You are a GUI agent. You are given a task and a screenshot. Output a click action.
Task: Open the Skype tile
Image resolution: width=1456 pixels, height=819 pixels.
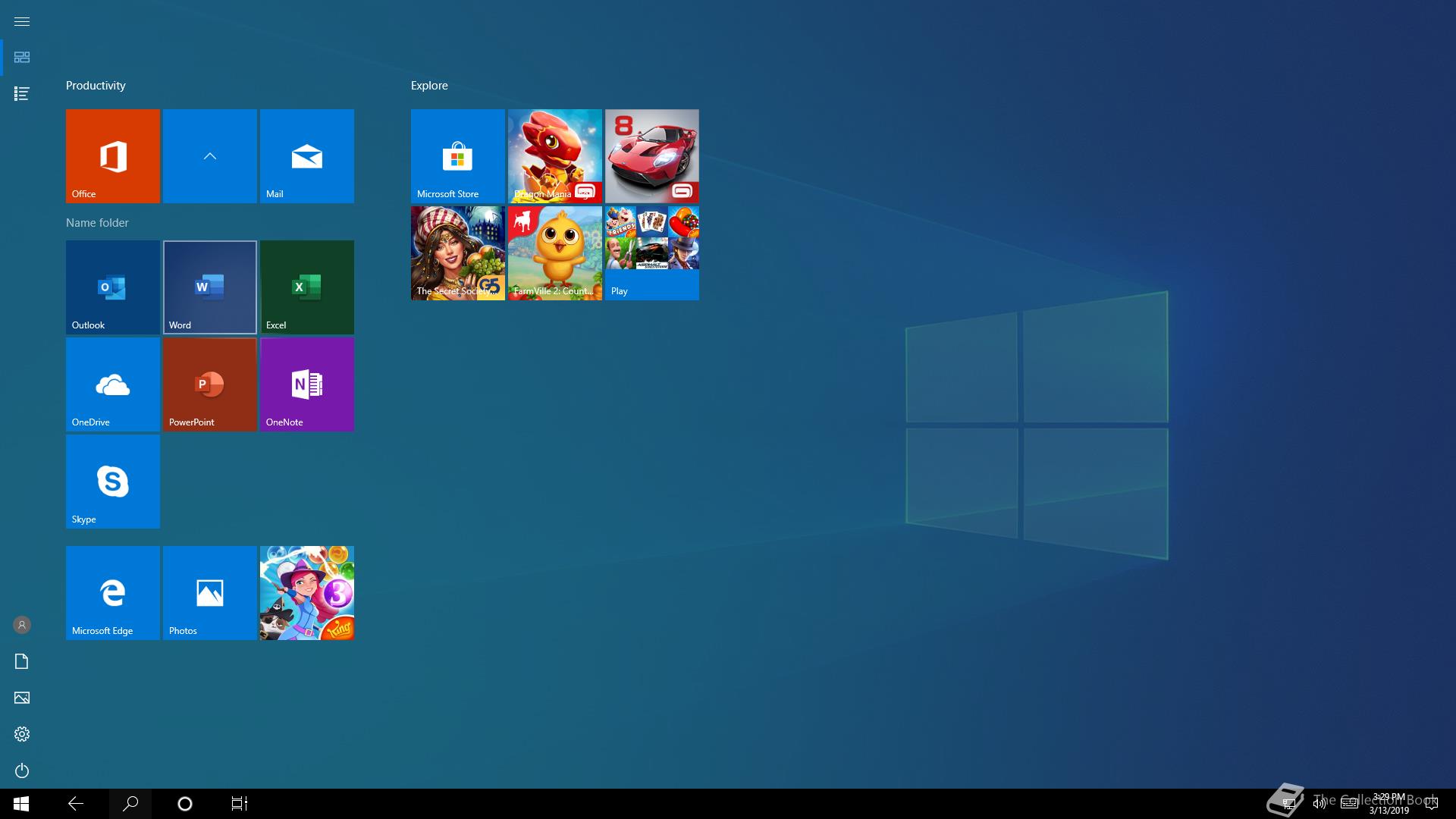click(x=112, y=482)
